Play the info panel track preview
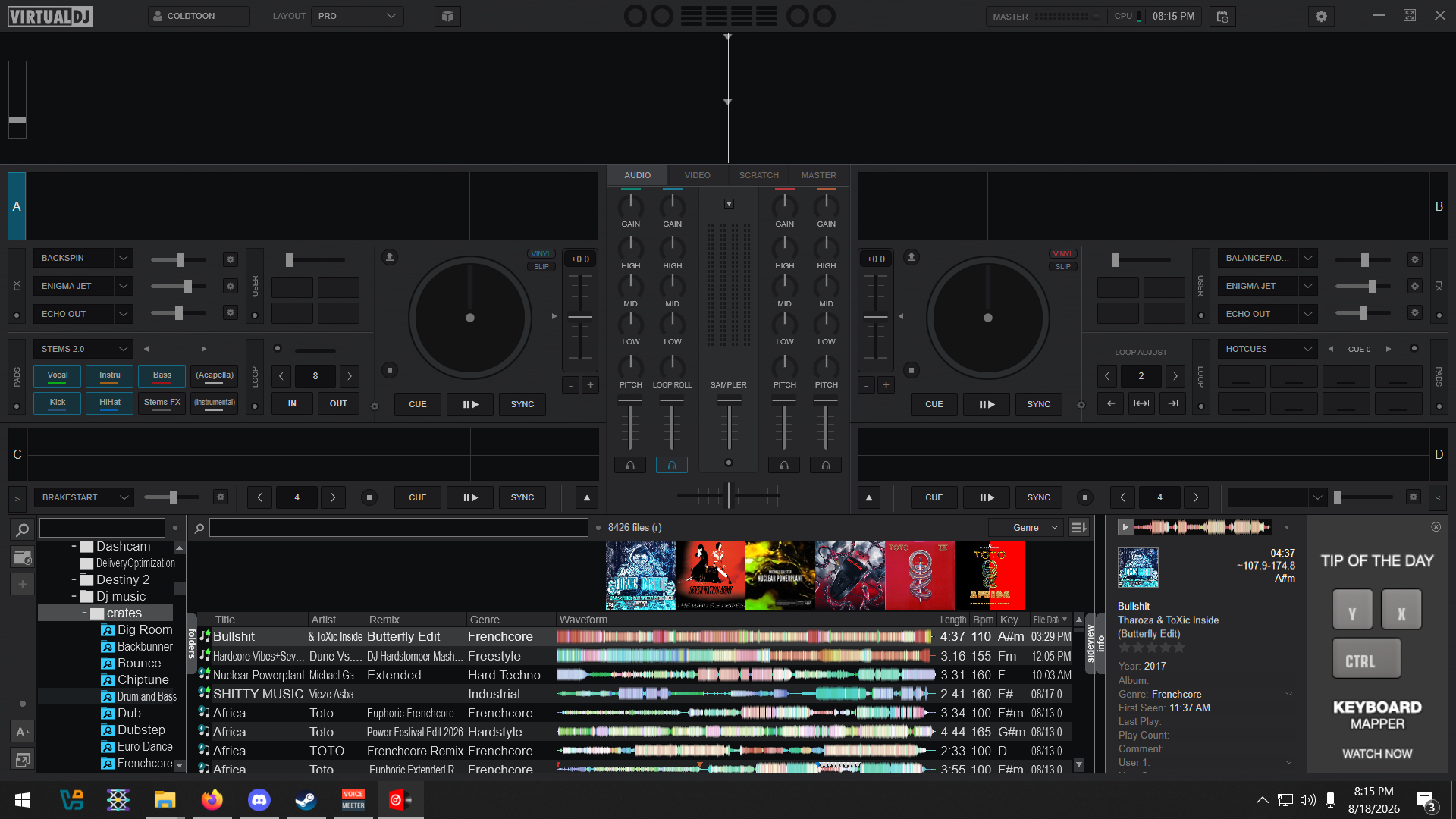Image resolution: width=1456 pixels, height=819 pixels. coord(1125,527)
